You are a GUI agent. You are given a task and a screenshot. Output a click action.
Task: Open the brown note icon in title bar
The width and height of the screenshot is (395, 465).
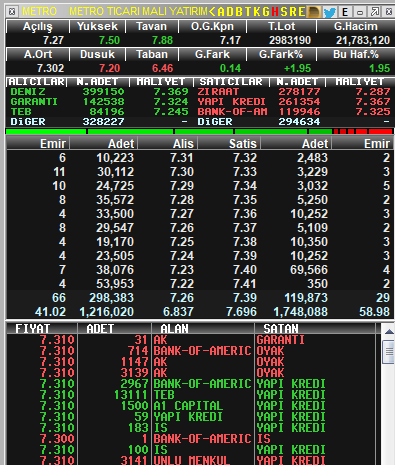[314, 12]
